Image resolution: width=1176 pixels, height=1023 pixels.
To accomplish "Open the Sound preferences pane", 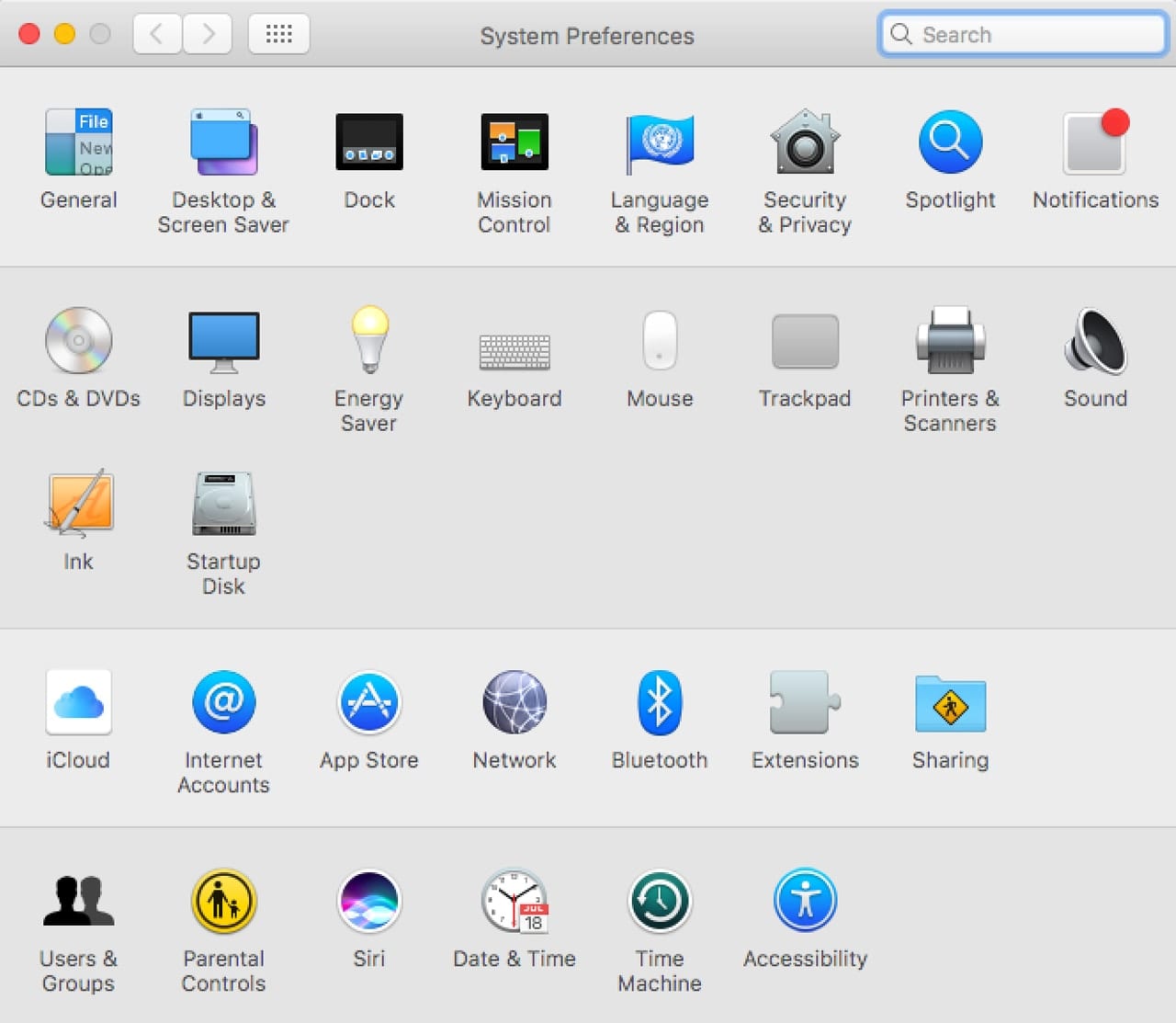I will (1095, 341).
